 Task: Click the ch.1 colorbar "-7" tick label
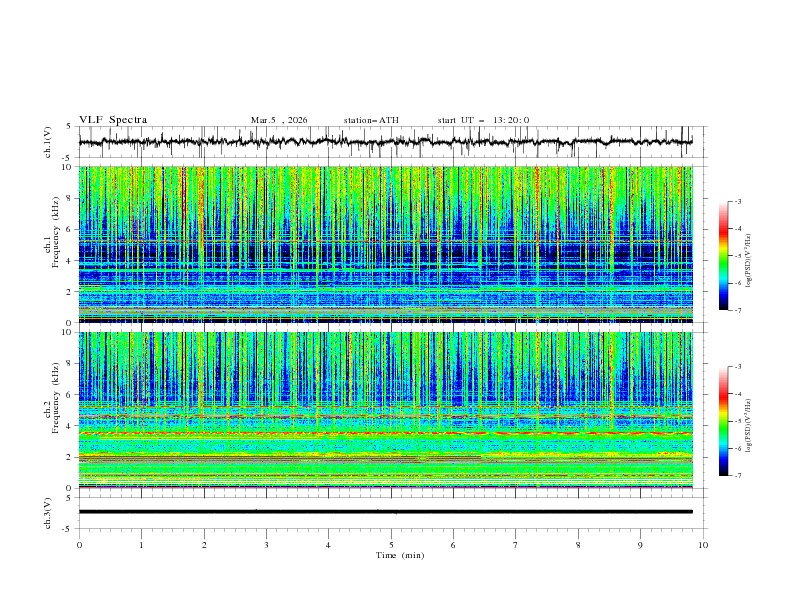(x=738, y=310)
